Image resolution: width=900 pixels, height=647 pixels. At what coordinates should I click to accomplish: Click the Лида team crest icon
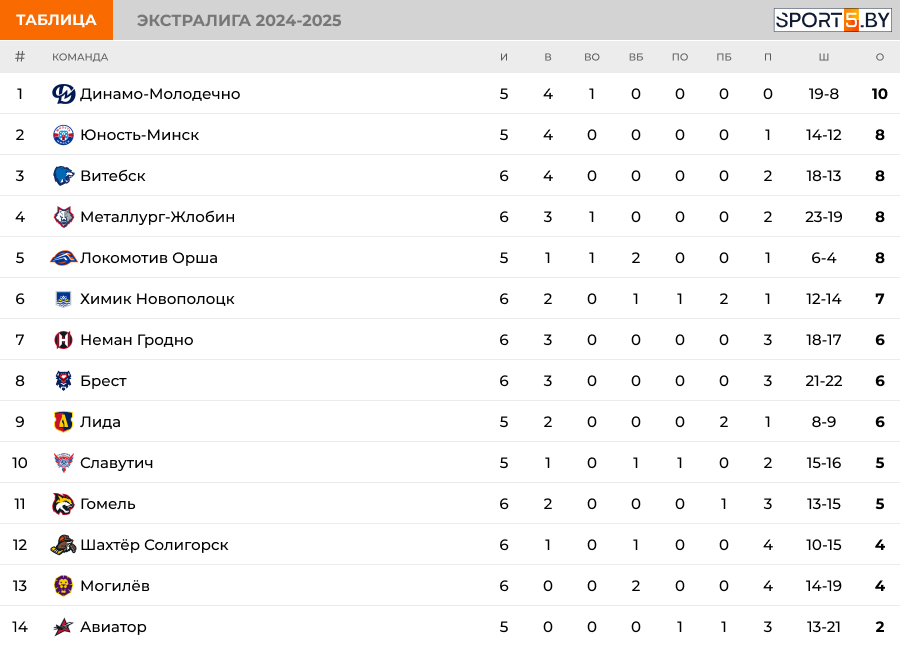tap(64, 422)
